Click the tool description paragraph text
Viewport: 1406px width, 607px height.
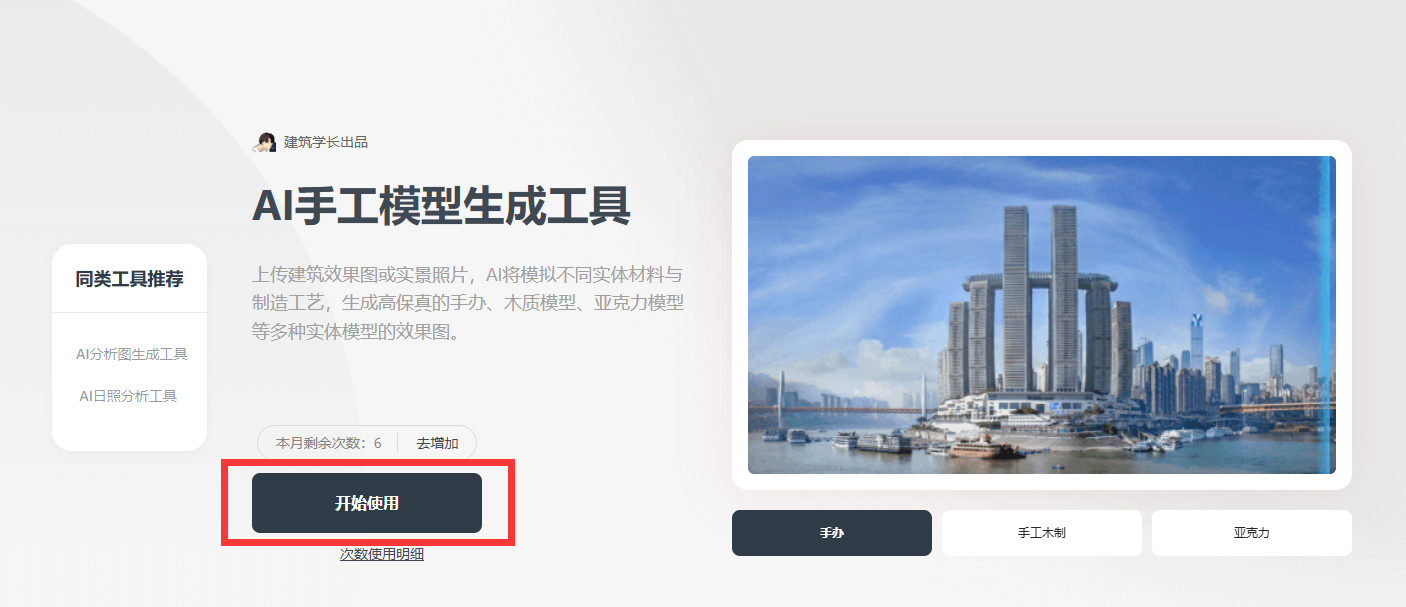tap(468, 303)
